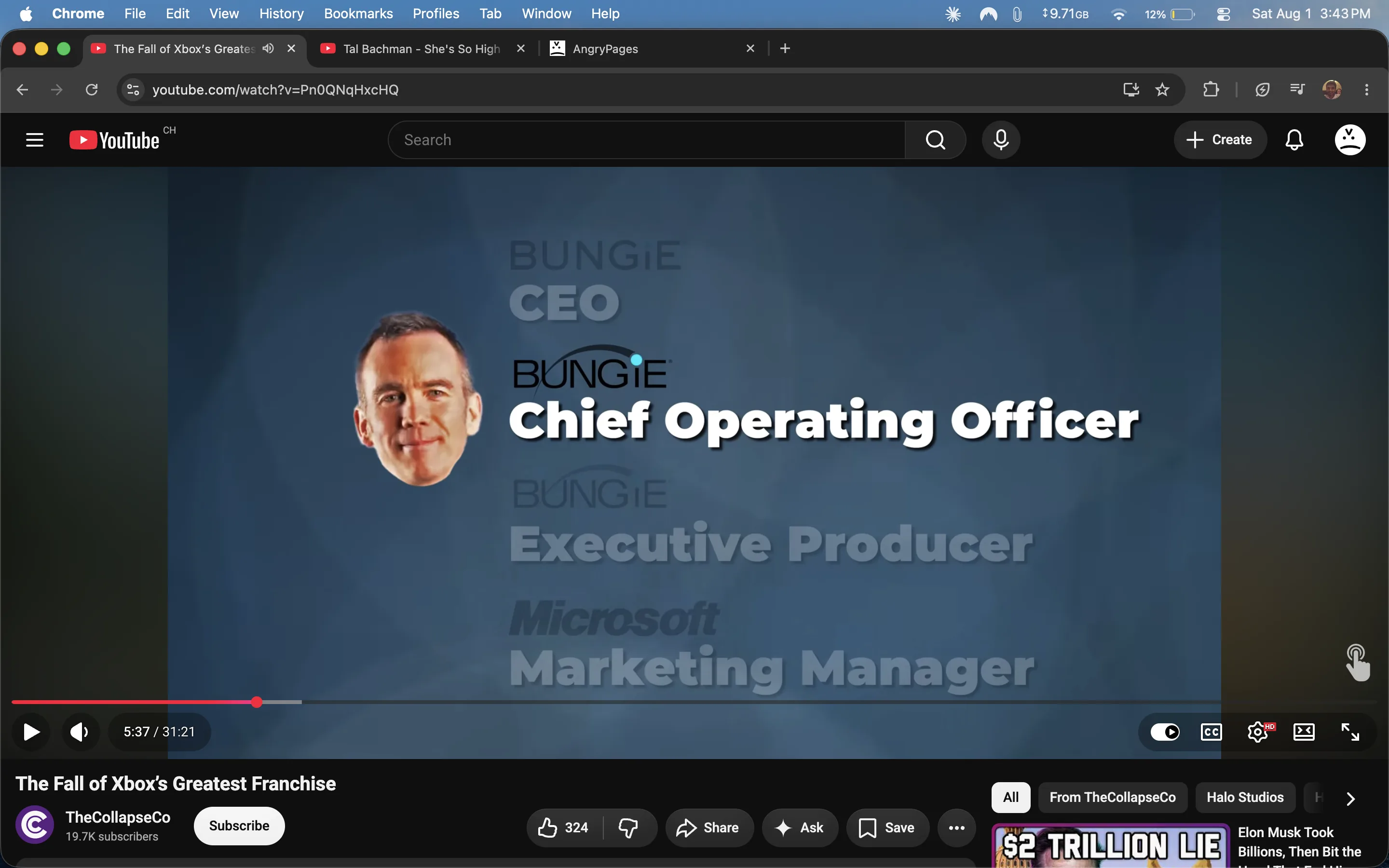Ask about this video
This screenshot has width=1389, height=868.
point(800,828)
